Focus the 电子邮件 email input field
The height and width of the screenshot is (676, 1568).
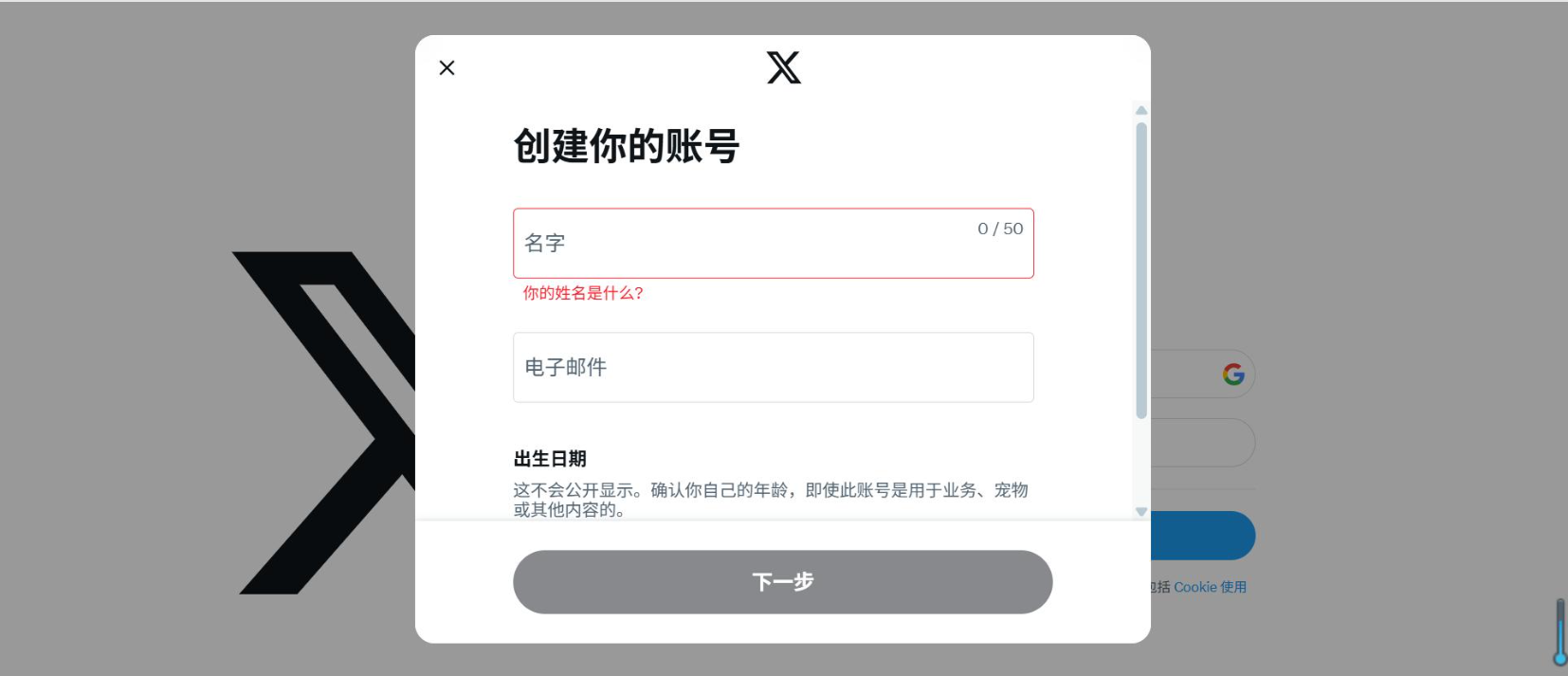773,367
